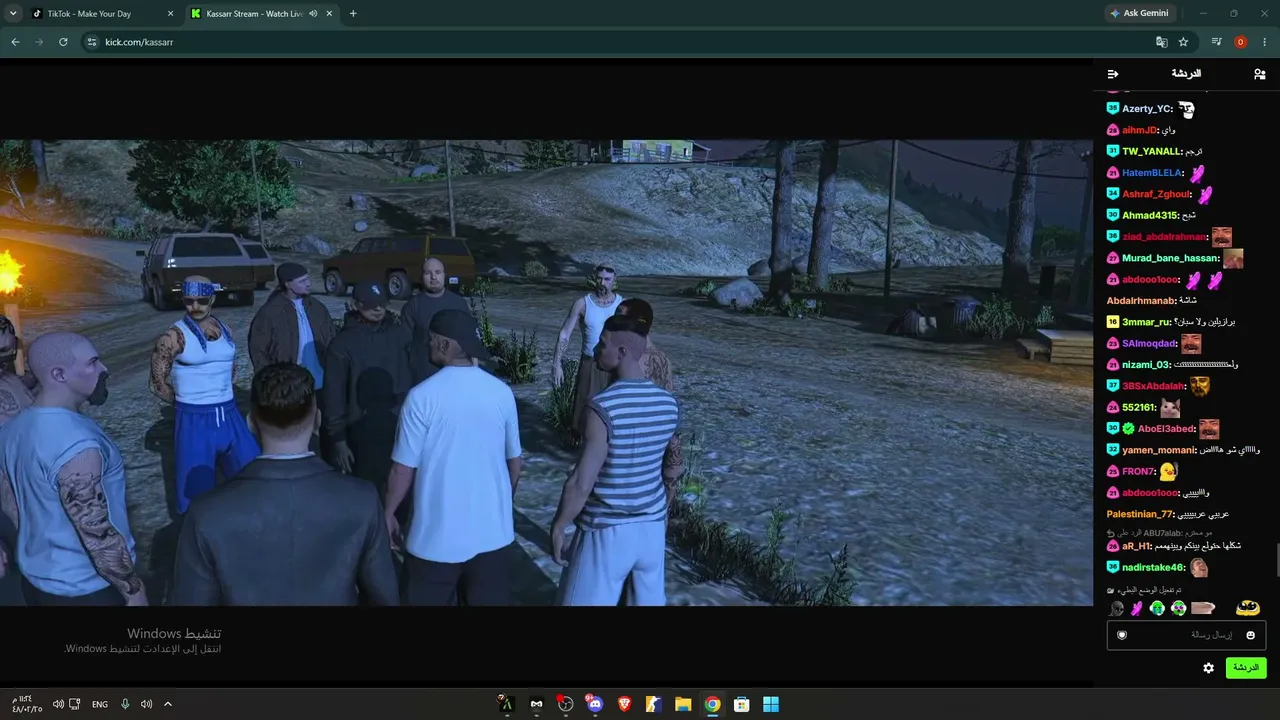Viewport: 1280px width, 720px height.
Task: Bookmark this page with star icon
Action: coord(1183,42)
